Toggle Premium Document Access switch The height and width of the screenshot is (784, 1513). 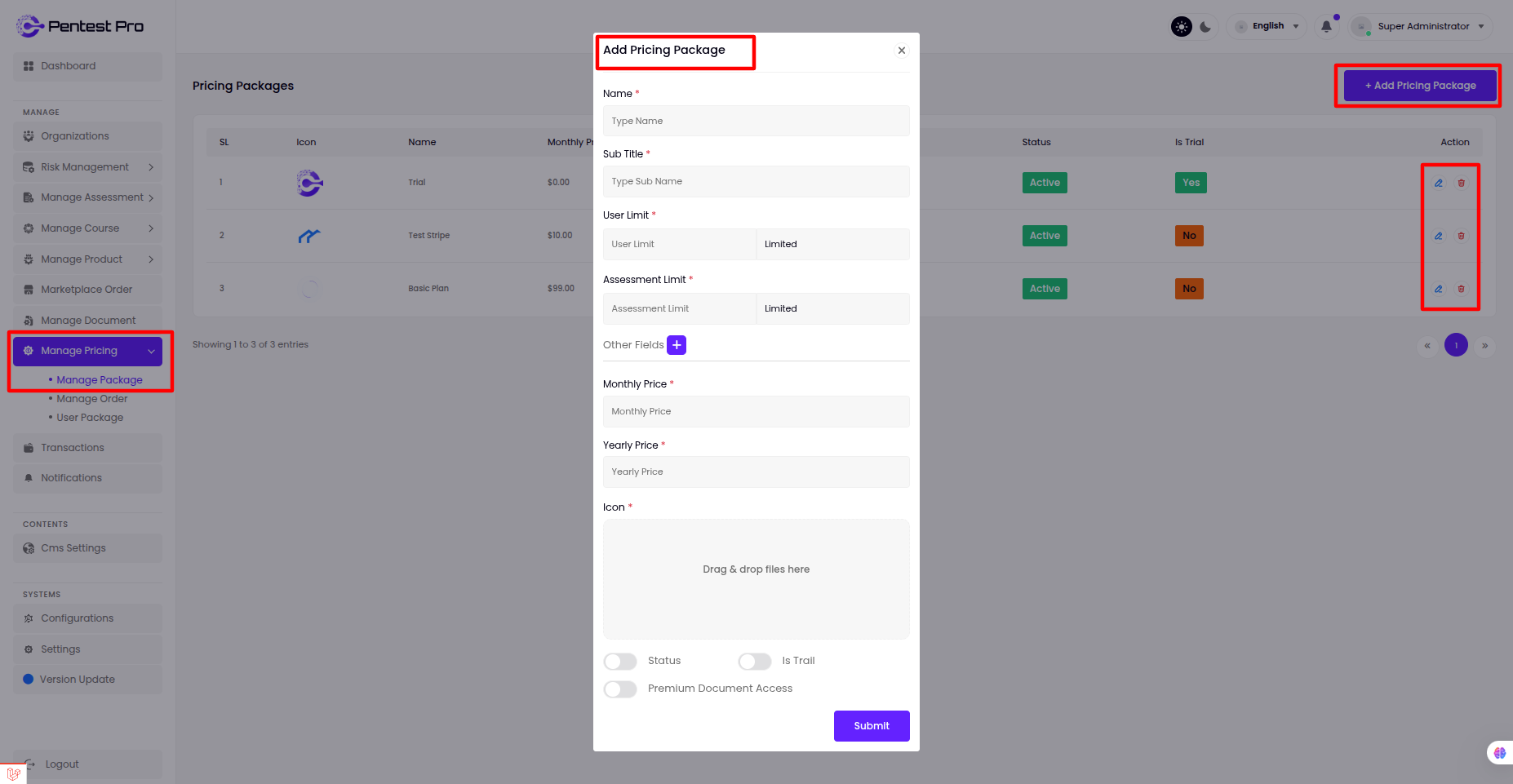(x=620, y=689)
